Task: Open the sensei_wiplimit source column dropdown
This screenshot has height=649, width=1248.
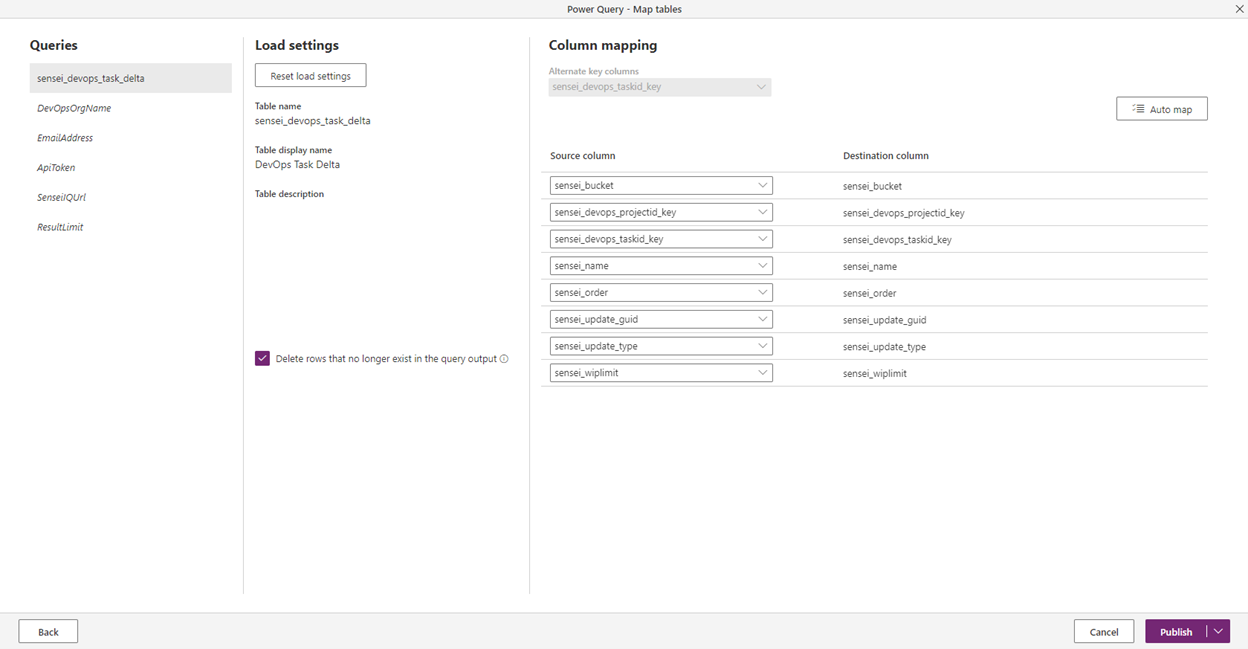Action: coord(661,372)
